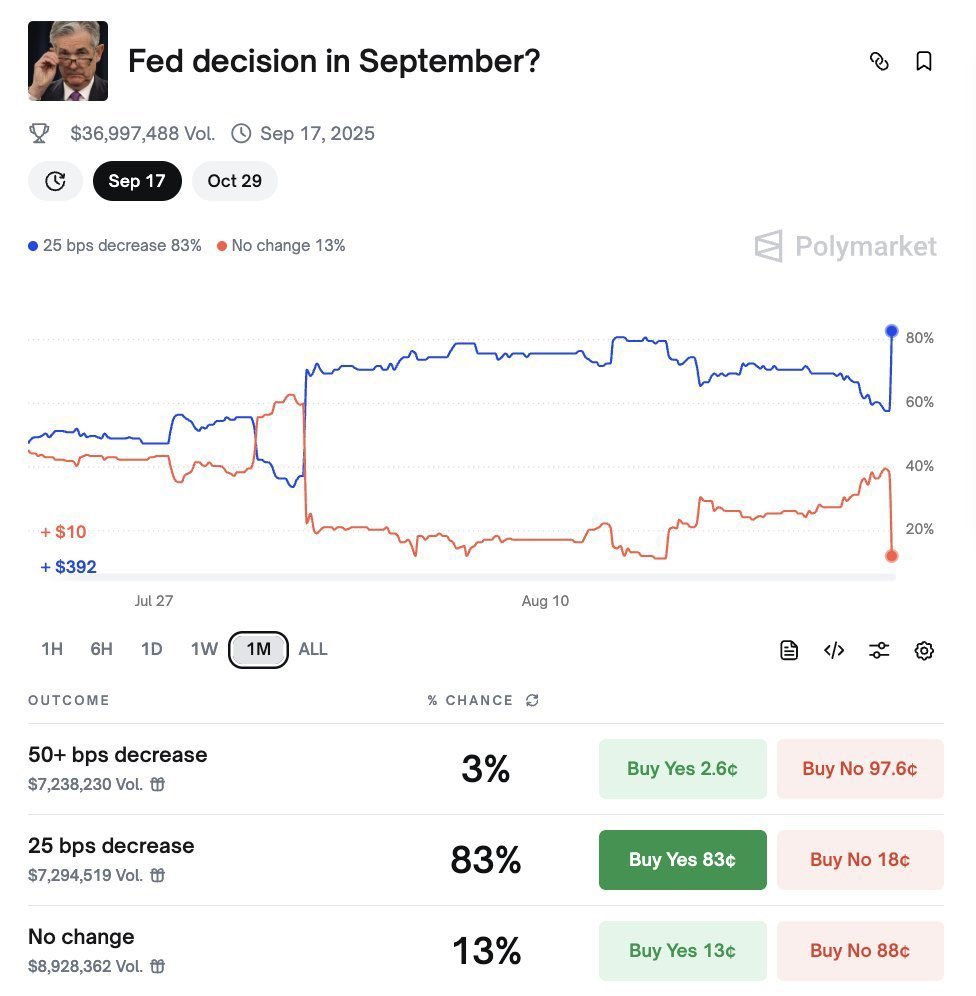Viewport: 976px width, 996px height.
Task: Click Jerome Powell market thumbnail
Action: click(x=68, y=61)
